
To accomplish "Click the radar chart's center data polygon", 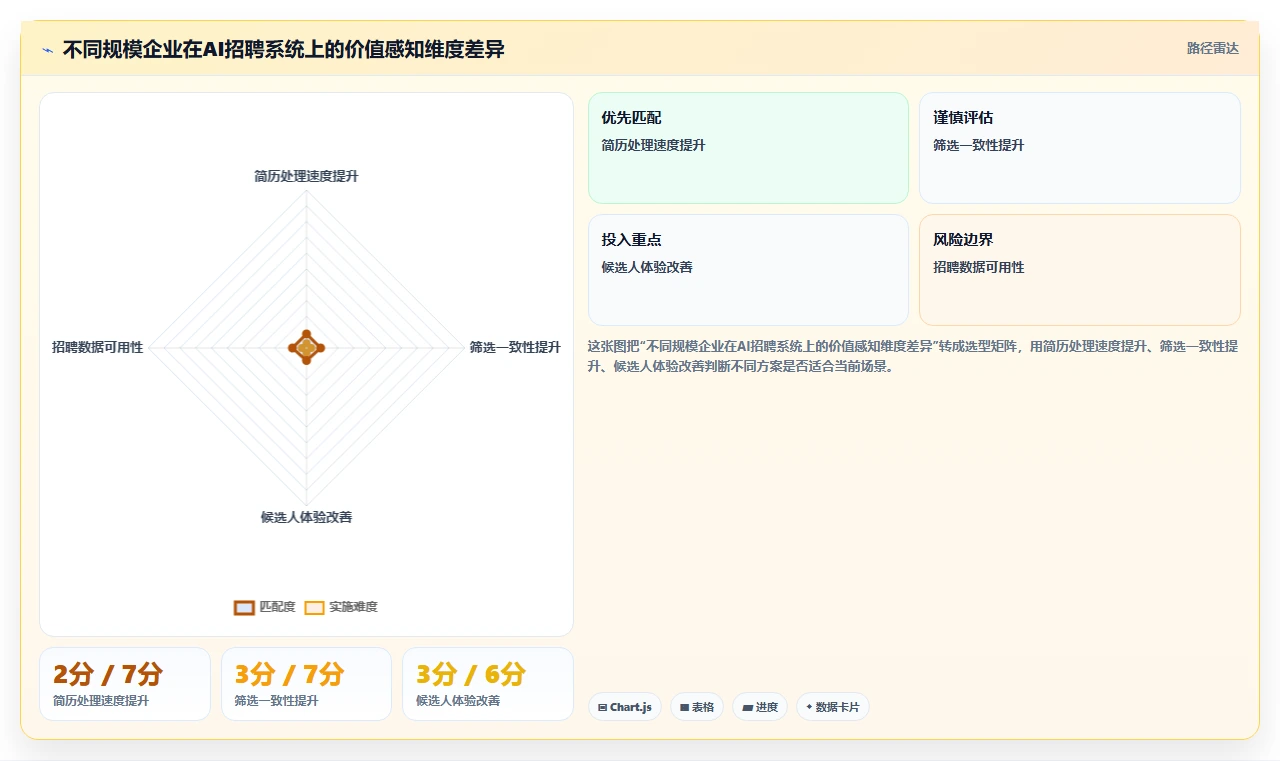I will [306, 347].
